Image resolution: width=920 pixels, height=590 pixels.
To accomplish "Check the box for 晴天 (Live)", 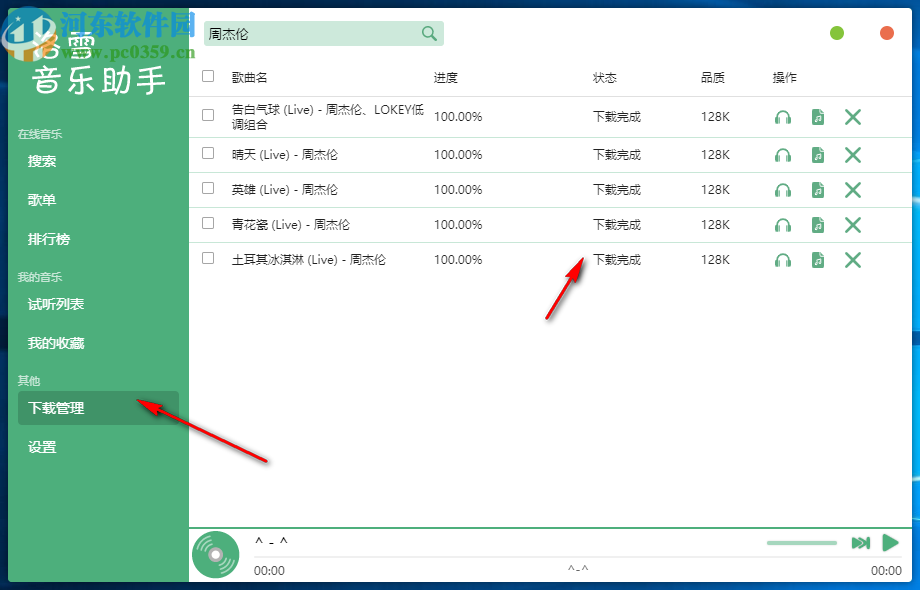I will [x=208, y=153].
